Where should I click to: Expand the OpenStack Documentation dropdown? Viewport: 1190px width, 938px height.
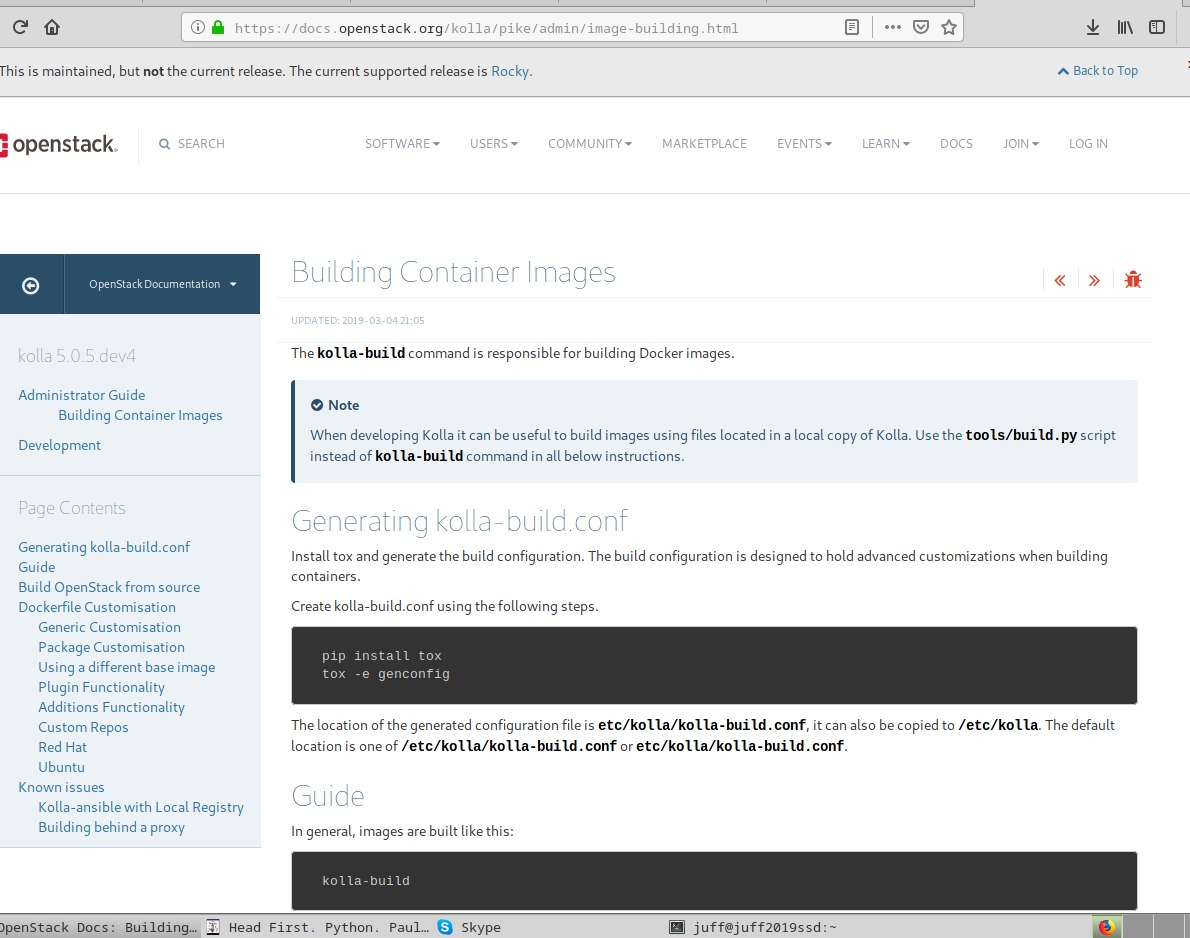(x=162, y=284)
